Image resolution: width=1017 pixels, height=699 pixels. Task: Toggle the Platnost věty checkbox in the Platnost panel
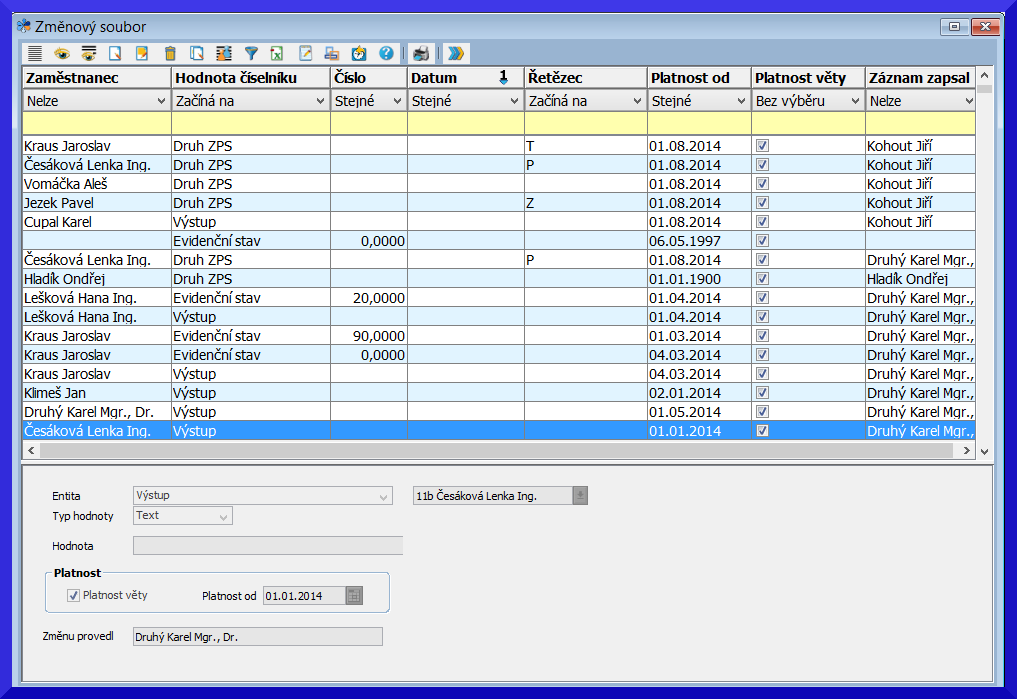pyautogui.click(x=73, y=595)
